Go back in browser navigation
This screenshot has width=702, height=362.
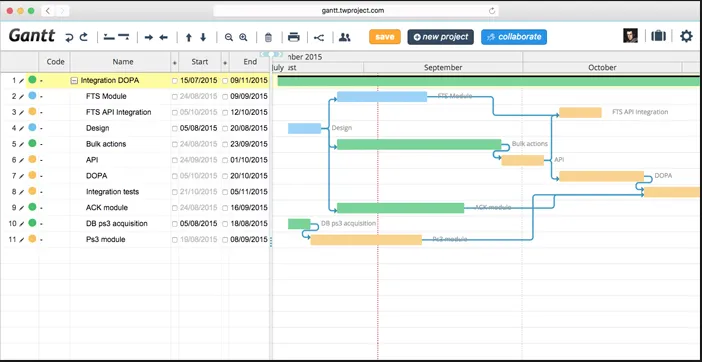pyautogui.click(x=48, y=11)
